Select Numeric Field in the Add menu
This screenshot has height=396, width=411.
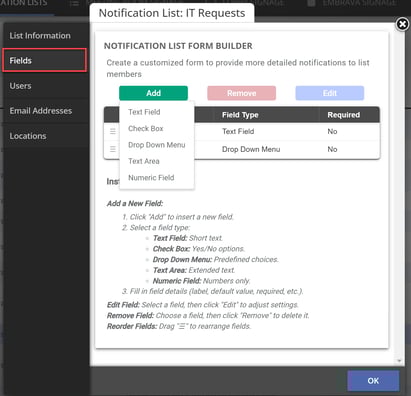(151, 177)
